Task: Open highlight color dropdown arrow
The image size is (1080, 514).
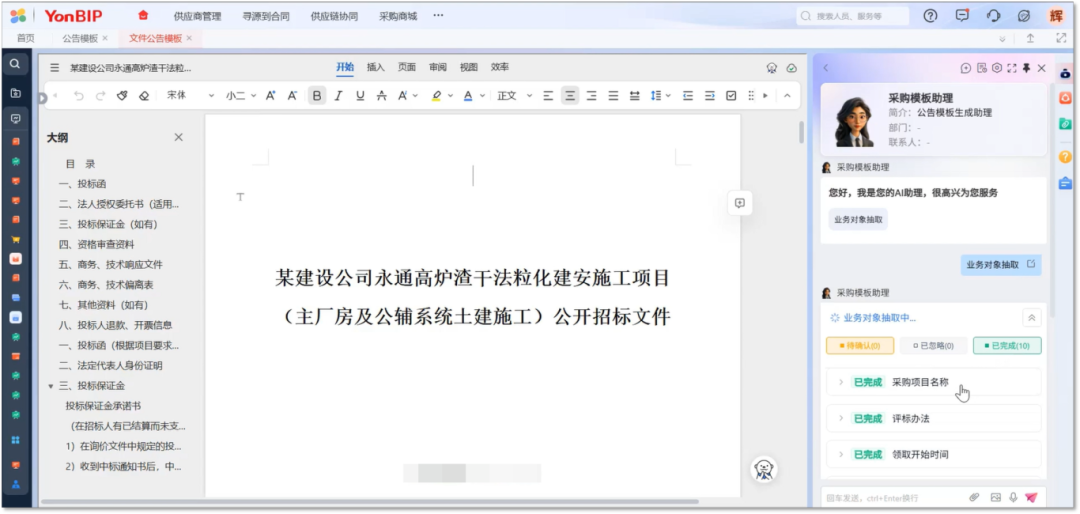Action: click(450, 96)
